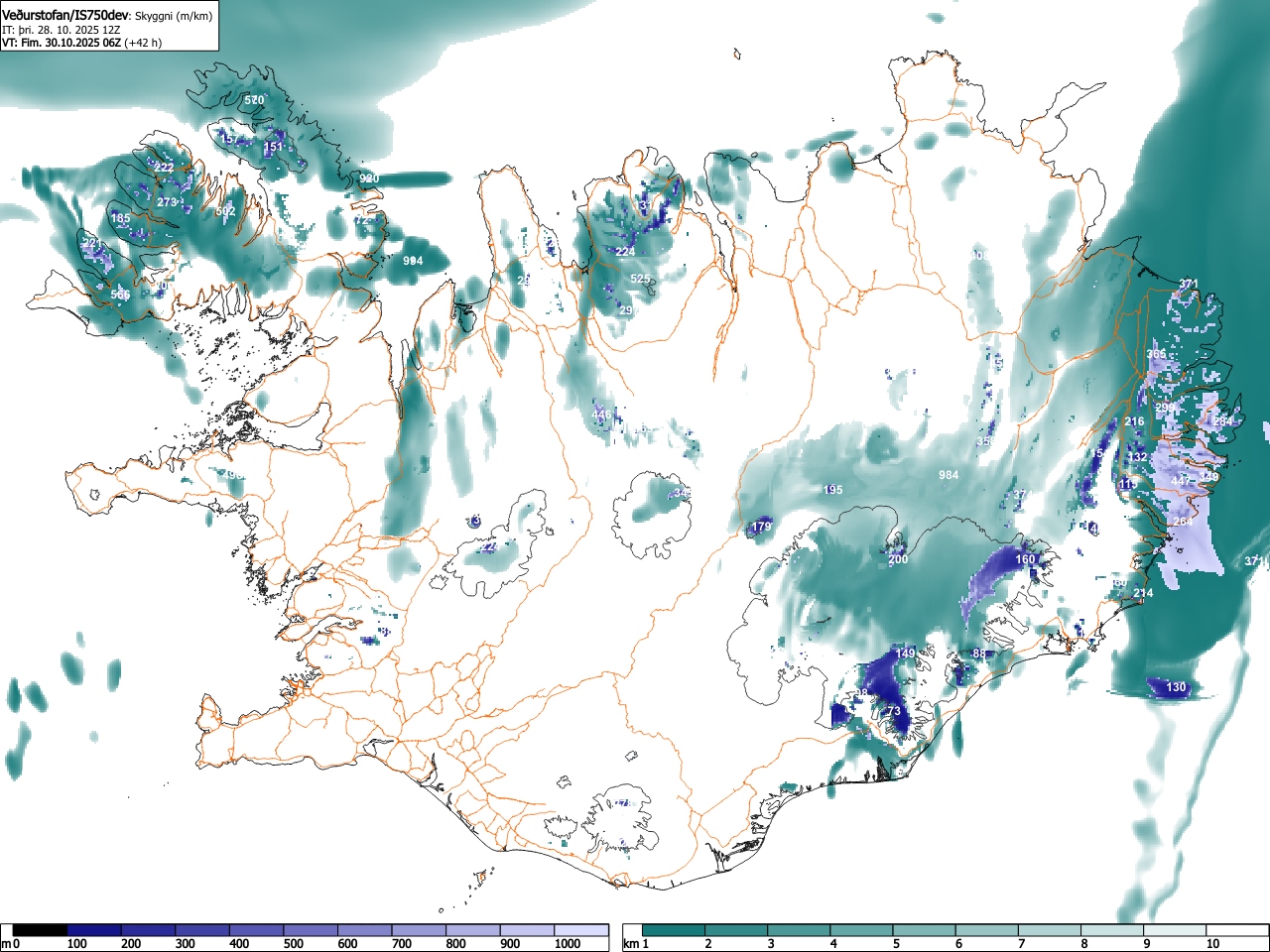
Task: Click the '500' tick on the meter legend
Action: click(x=294, y=944)
